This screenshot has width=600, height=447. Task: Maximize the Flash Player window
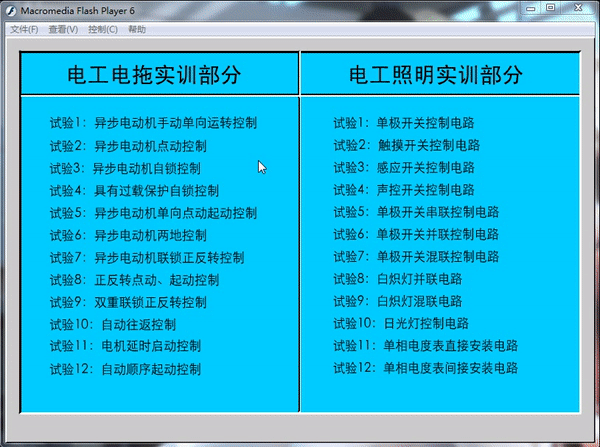pyautogui.click(x=550, y=8)
